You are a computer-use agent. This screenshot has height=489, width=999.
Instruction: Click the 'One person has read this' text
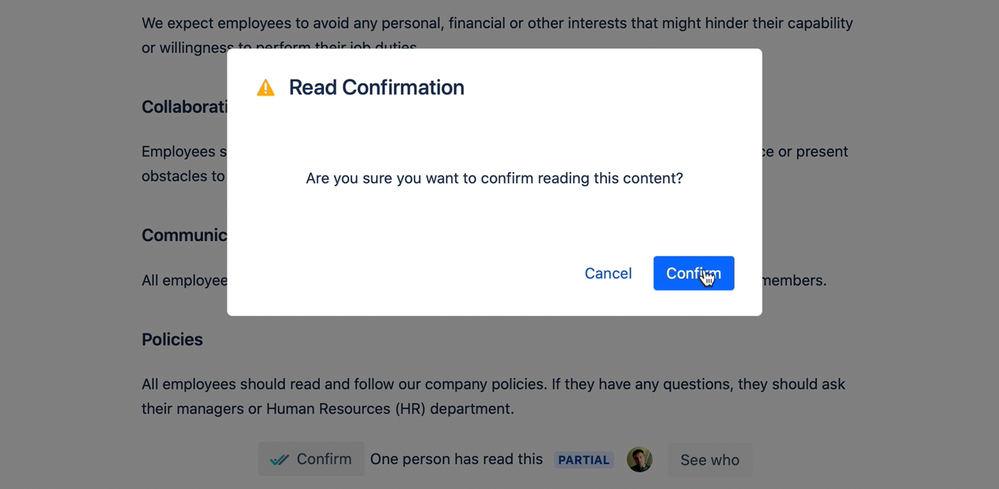point(456,459)
